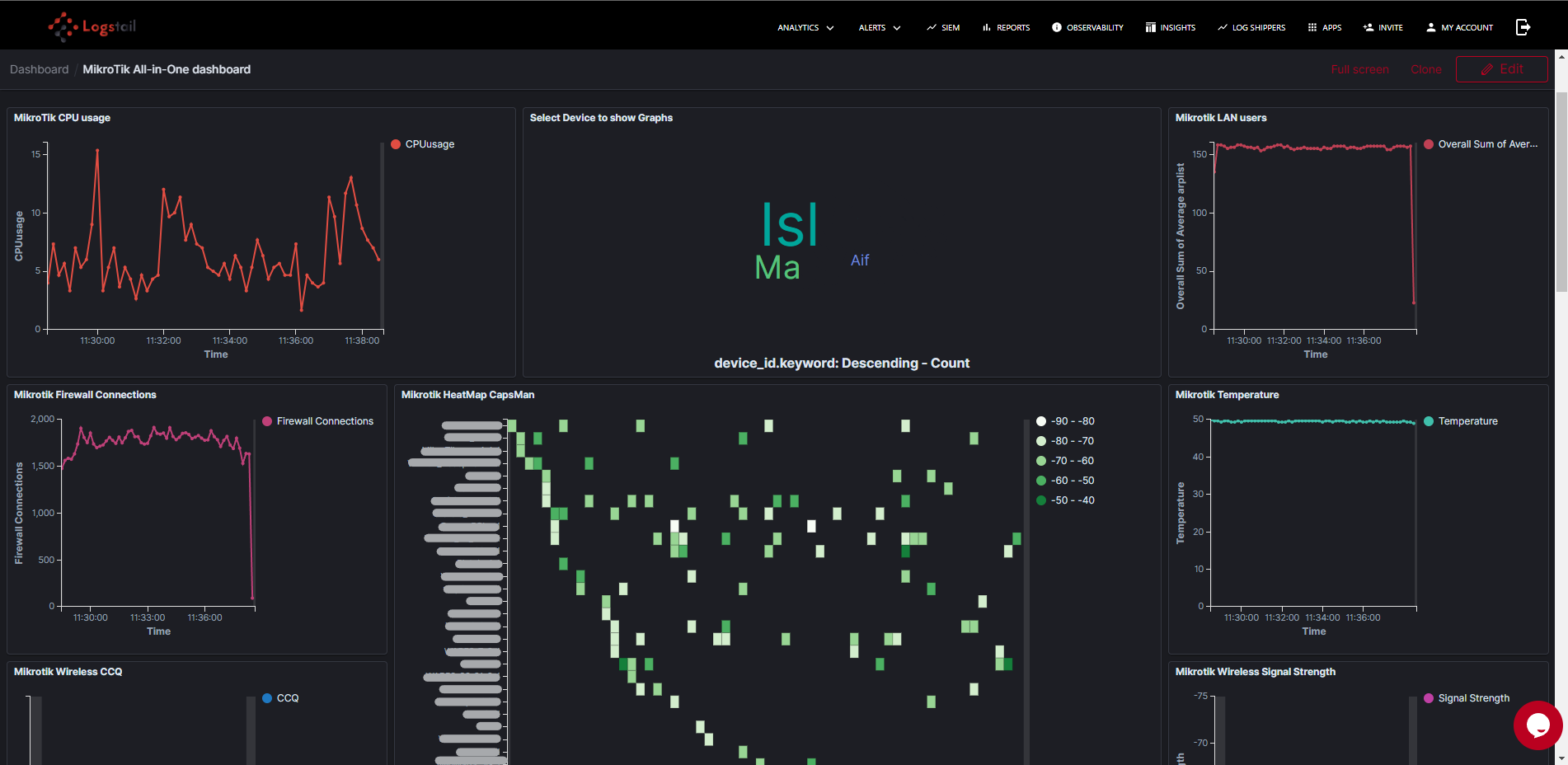Image resolution: width=1568 pixels, height=765 pixels.
Task: Select the 'Isl' device tag
Action: pyautogui.click(x=790, y=225)
